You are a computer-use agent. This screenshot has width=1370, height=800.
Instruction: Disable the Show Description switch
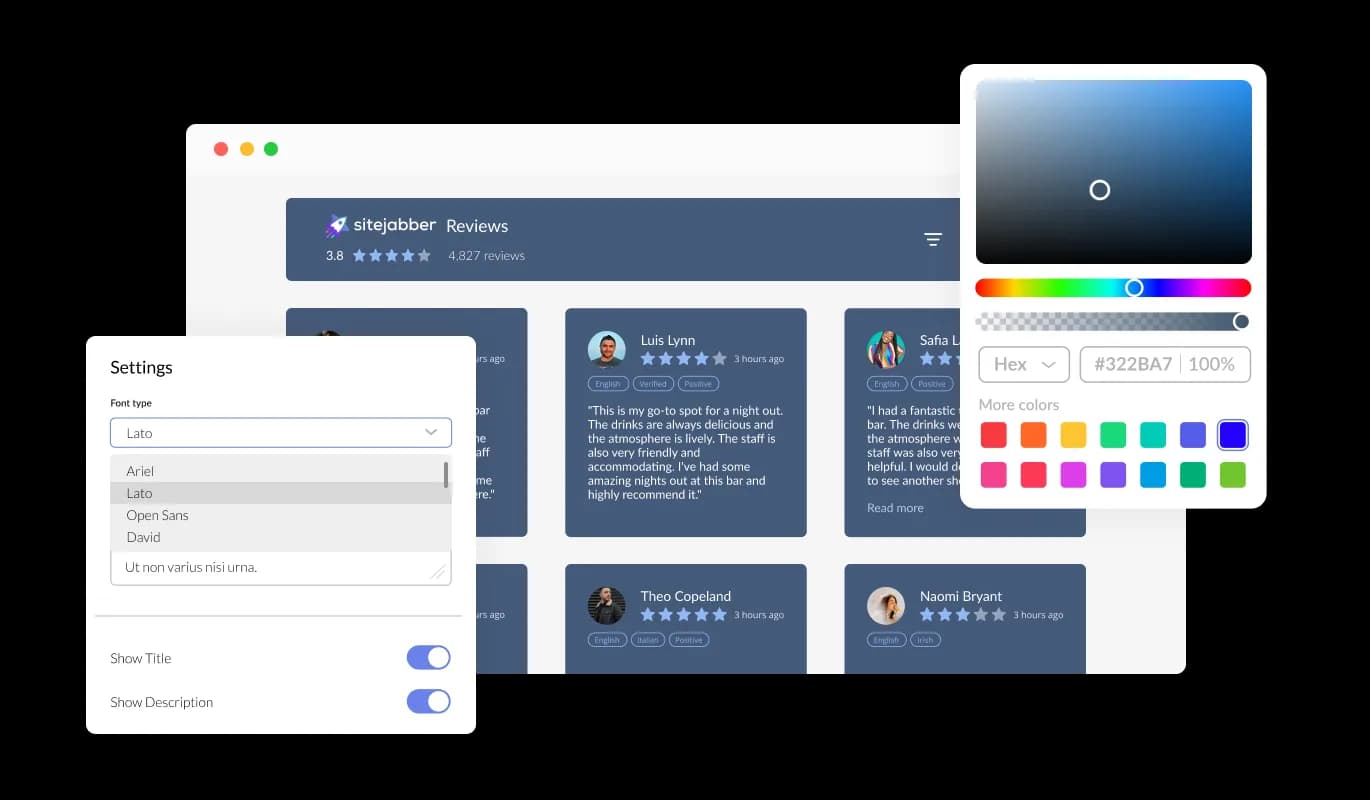428,702
